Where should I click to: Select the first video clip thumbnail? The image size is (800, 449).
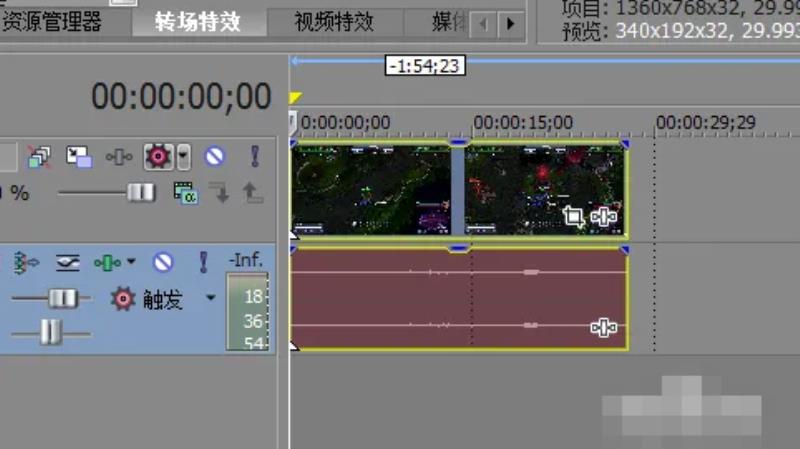tap(371, 190)
